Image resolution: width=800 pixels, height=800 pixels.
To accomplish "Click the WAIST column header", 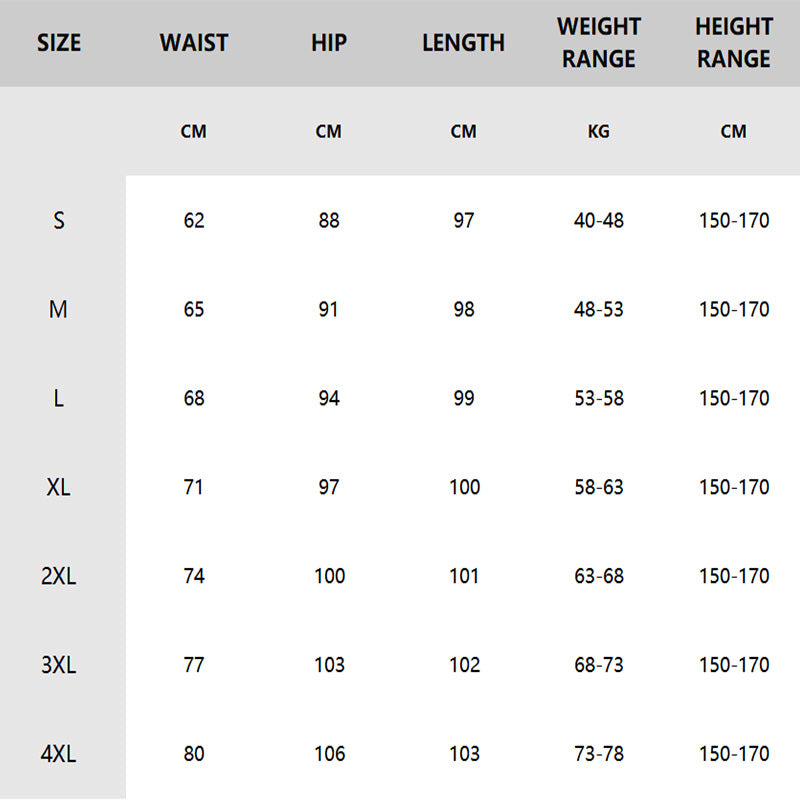I will point(194,43).
